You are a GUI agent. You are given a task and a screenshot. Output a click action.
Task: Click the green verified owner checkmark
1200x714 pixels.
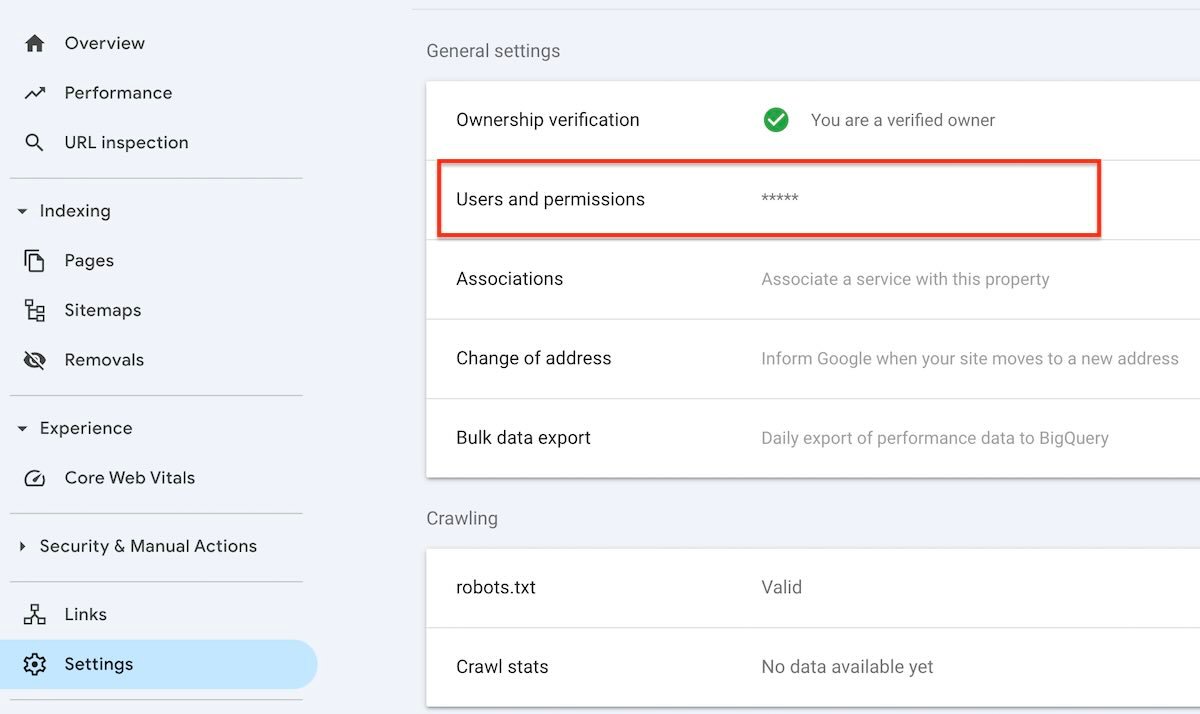(775, 120)
